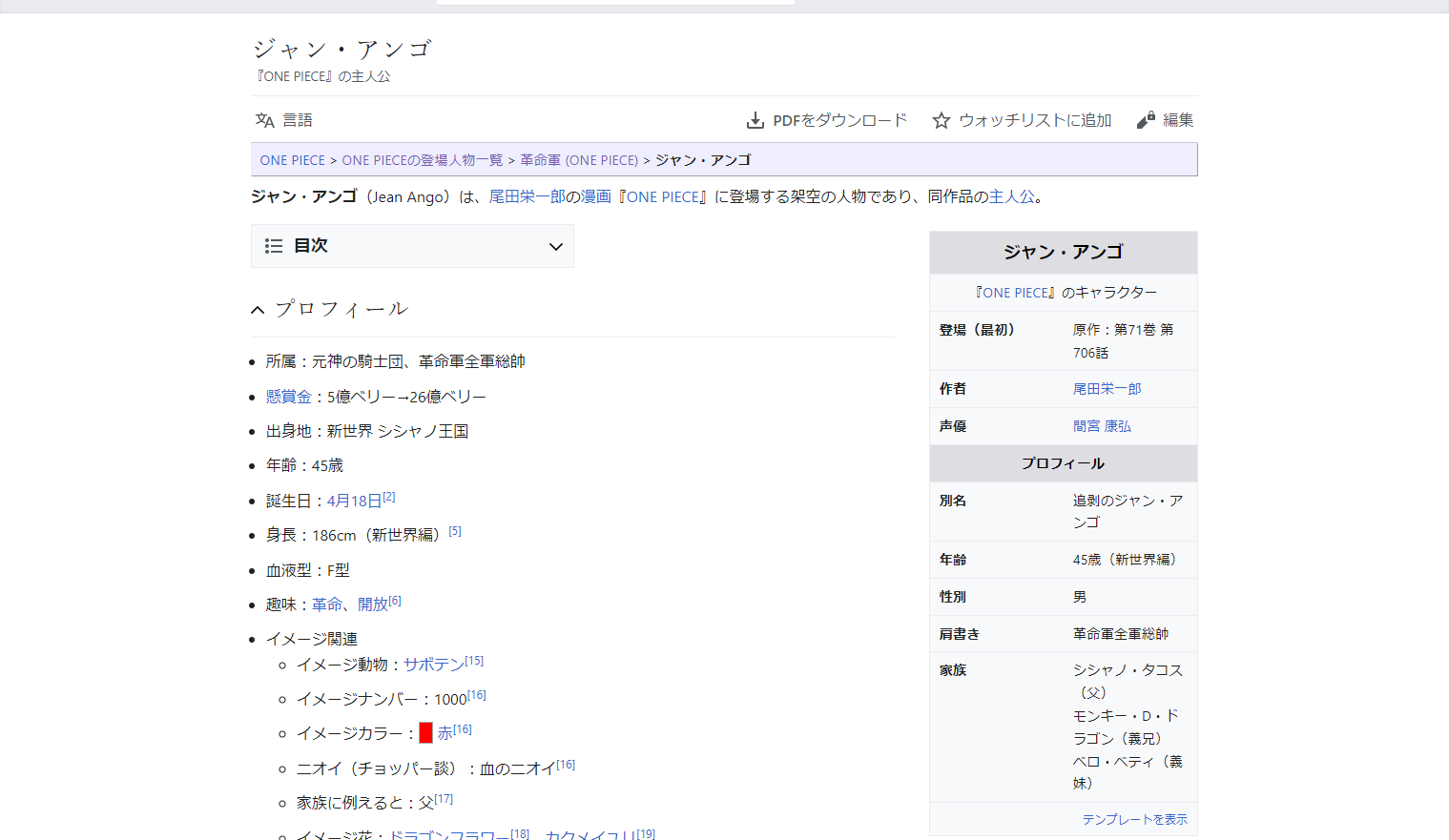This screenshot has width=1449, height=840.
Task: Click the 漫画 link in intro
Action: click(595, 196)
